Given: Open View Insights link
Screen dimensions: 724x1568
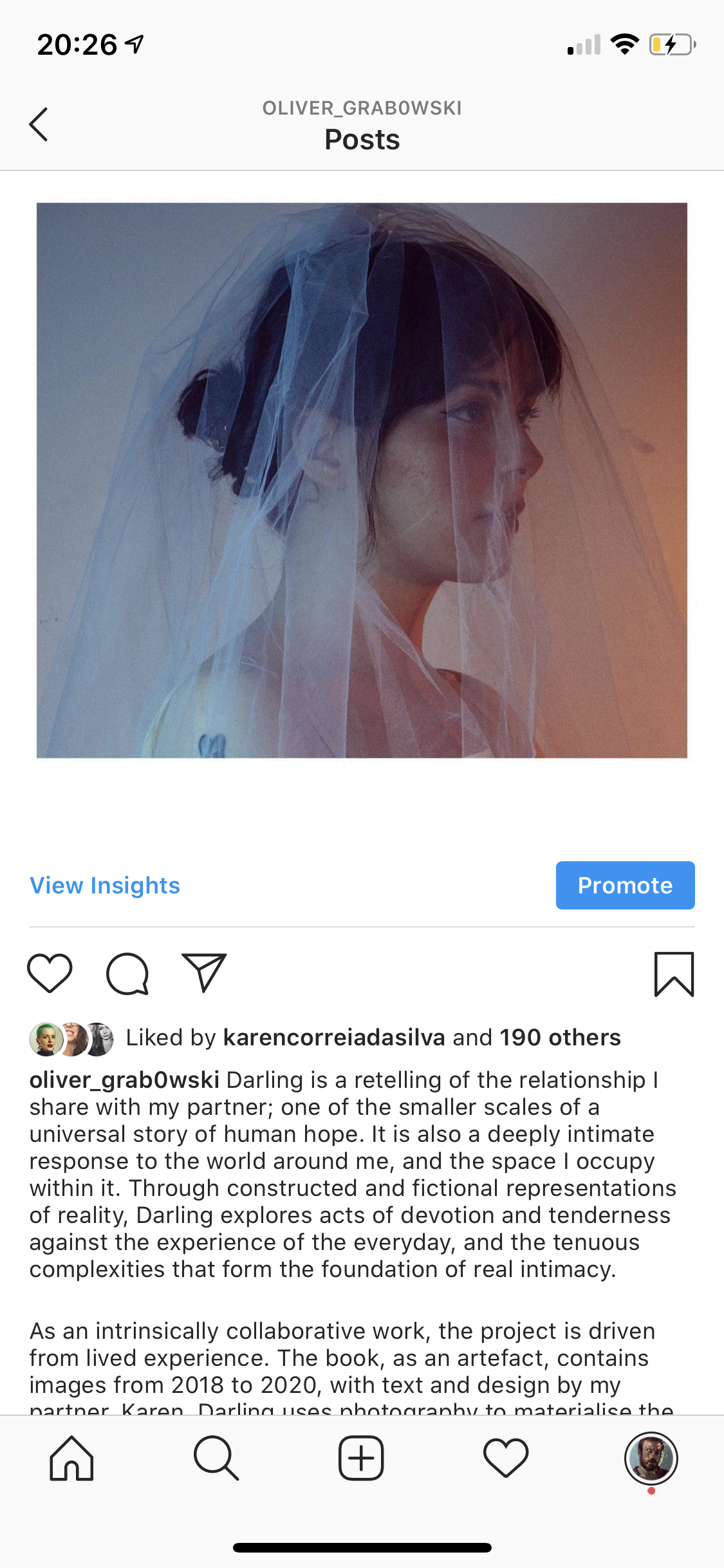Looking at the screenshot, I should point(105,886).
